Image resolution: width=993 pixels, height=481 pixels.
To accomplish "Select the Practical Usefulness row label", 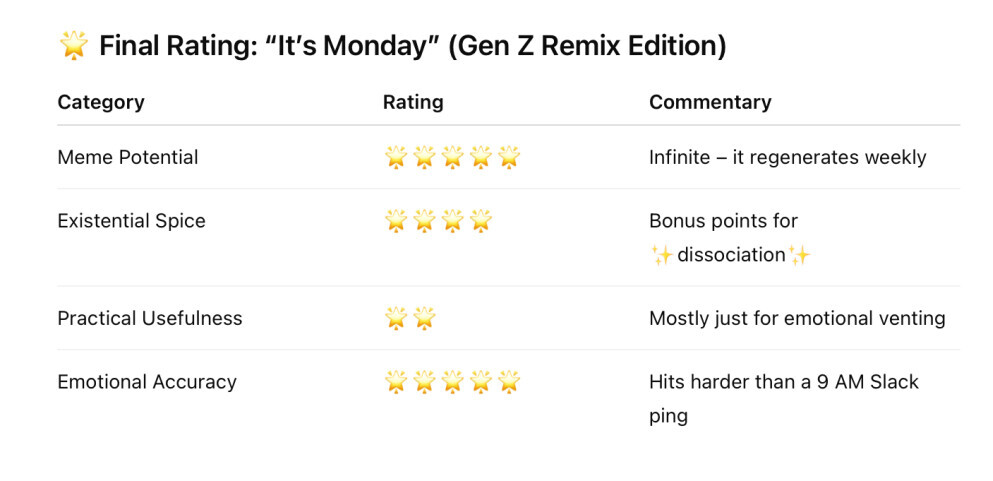I will pos(150,318).
